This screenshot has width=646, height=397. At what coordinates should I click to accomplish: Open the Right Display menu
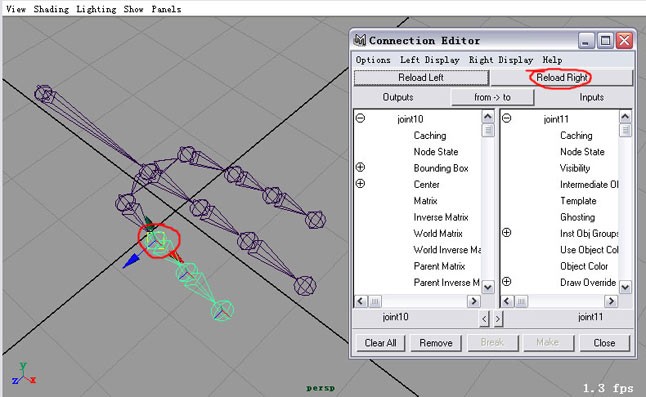coord(501,60)
